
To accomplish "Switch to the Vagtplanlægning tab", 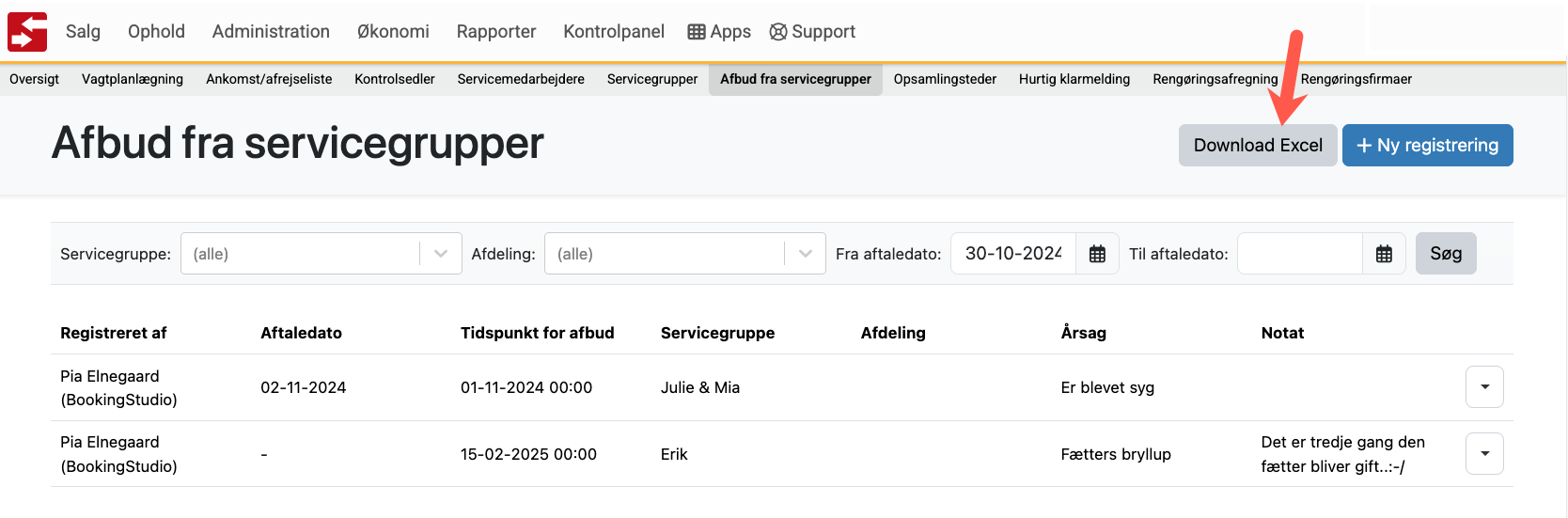I will point(133,79).
